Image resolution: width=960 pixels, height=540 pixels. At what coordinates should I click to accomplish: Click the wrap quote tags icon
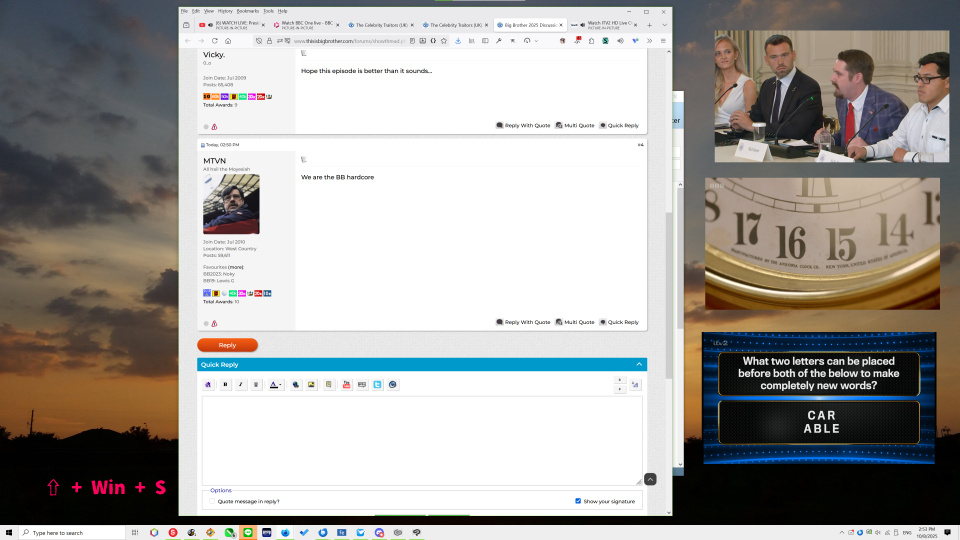[329, 384]
